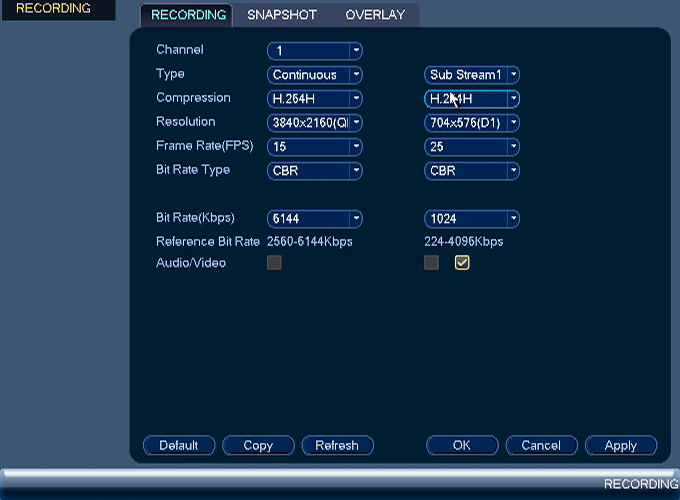The height and width of the screenshot is (500, 680).
Task: Expand the 3840x2160 resolution dropdown
Action: [x=315, y=123]
